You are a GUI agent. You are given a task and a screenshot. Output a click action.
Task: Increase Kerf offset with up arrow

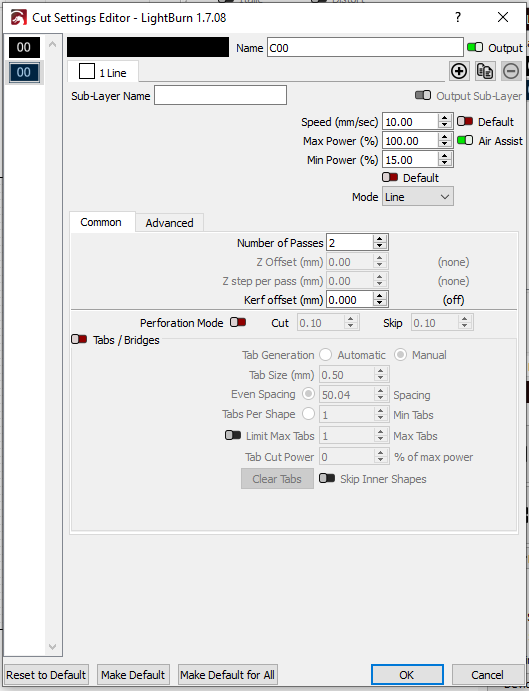coord(380,296)
